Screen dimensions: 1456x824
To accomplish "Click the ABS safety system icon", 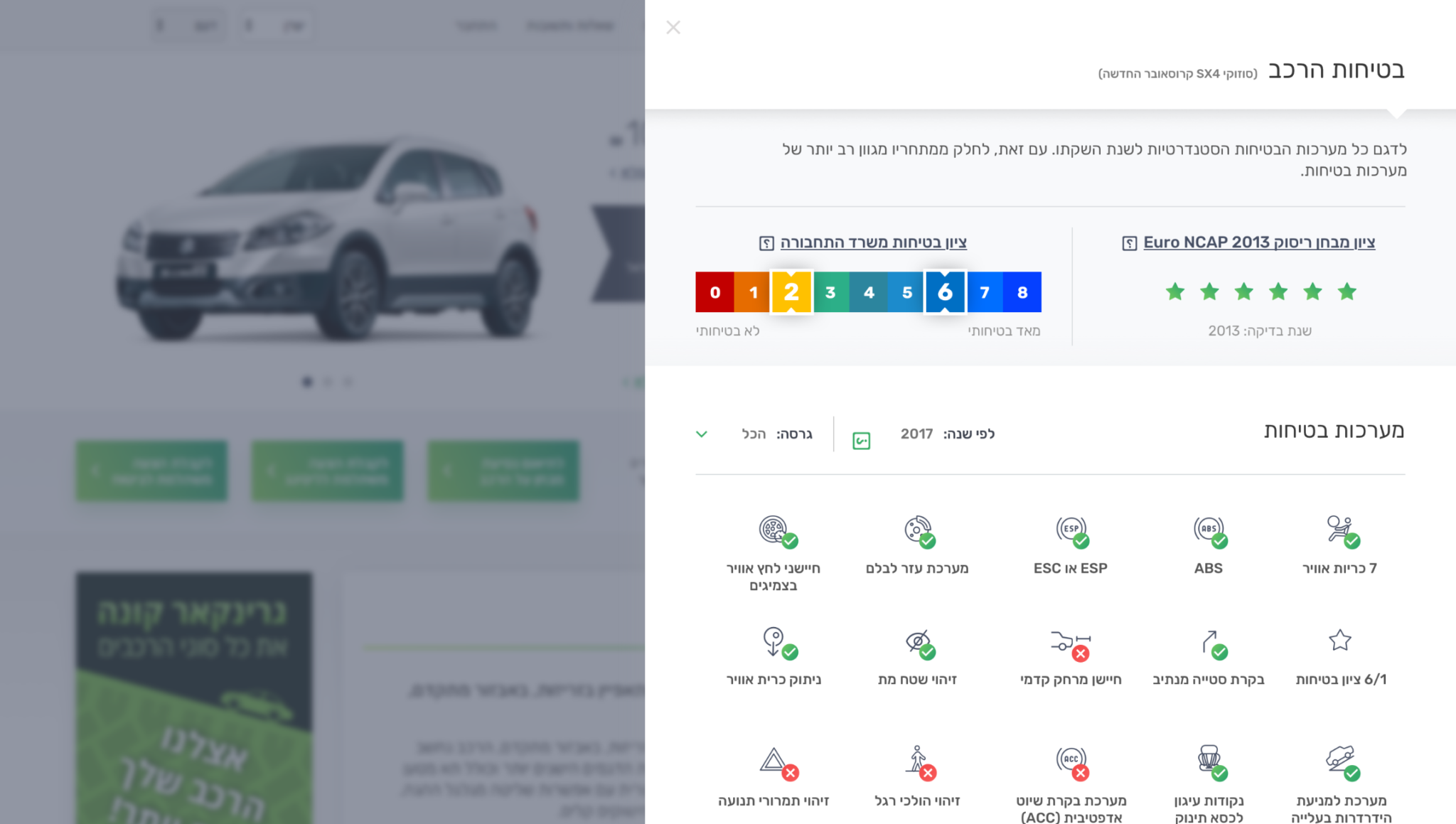I will (x=1209, y=531).
